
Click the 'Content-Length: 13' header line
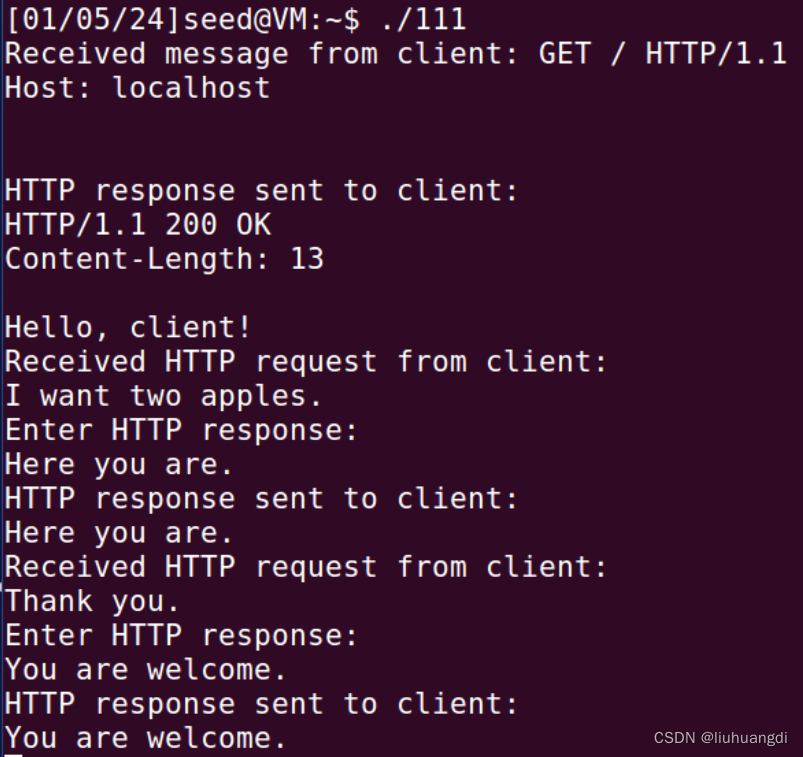[164, 259]
